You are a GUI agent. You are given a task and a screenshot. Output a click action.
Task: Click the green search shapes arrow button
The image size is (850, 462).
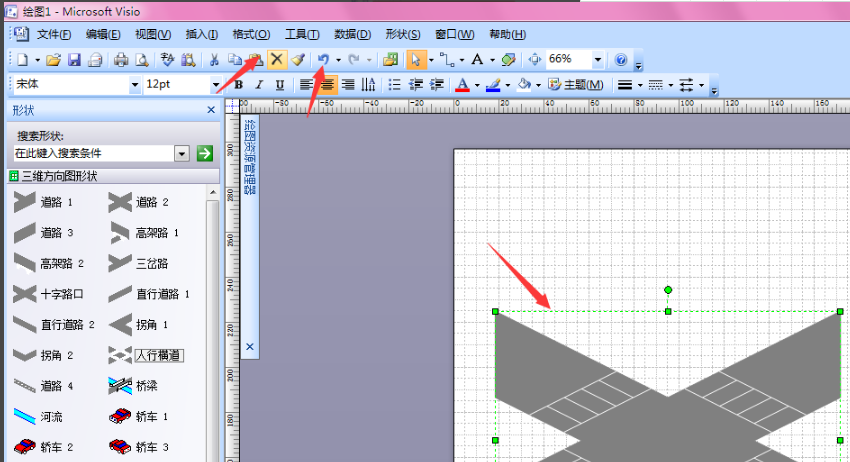[x=205, y=153]
